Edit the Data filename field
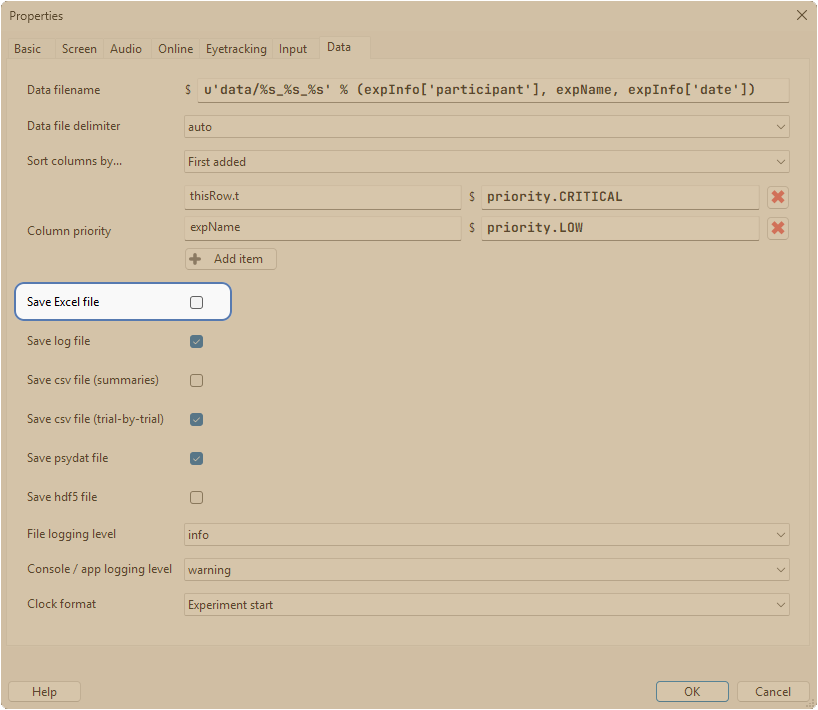 (493, 90)
